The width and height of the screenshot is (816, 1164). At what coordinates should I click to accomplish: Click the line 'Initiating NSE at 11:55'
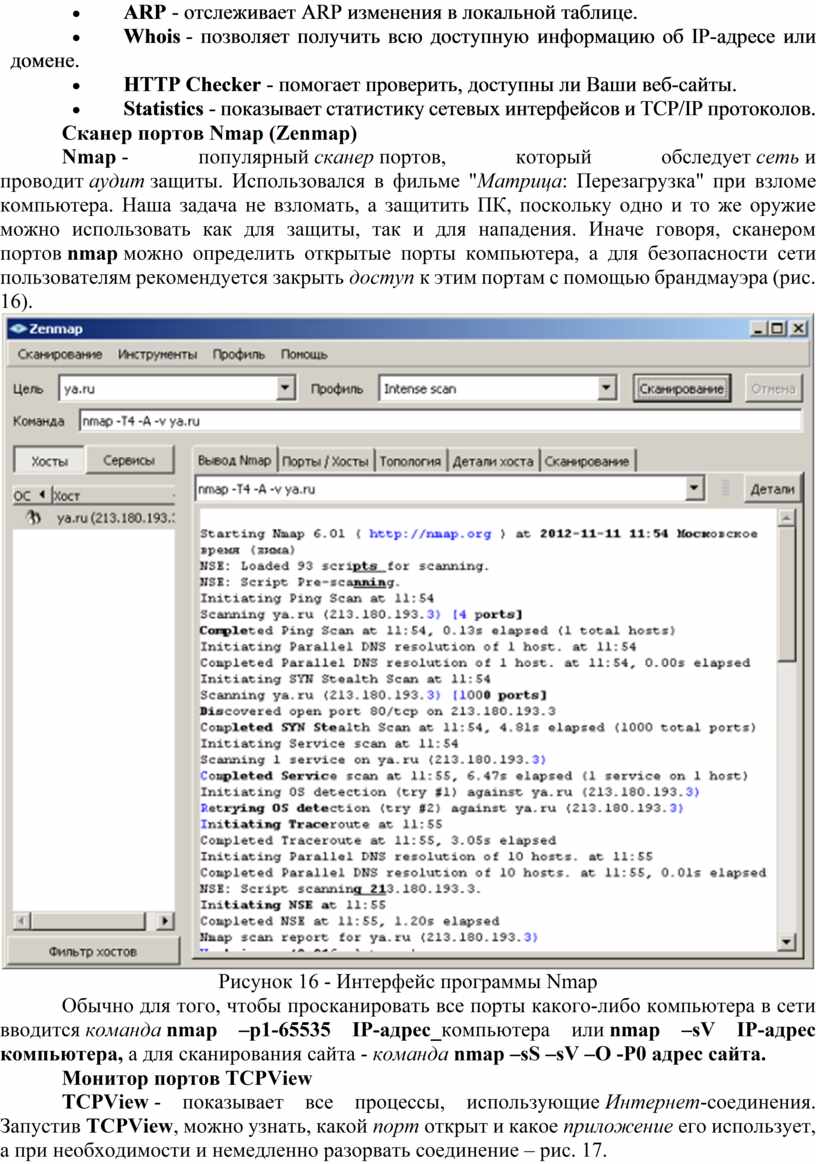[293, 905]
